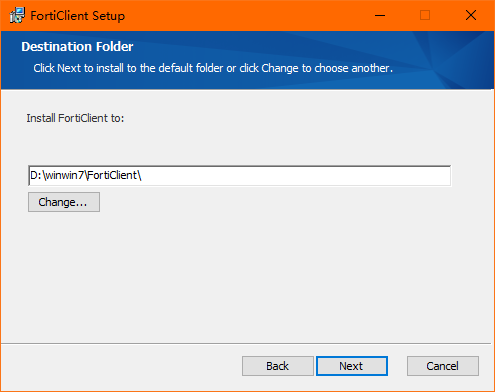Close the setup wizard with the X
Image resolution: width=495 pixels, height=392 pixels.
click(x=471, y=15)
